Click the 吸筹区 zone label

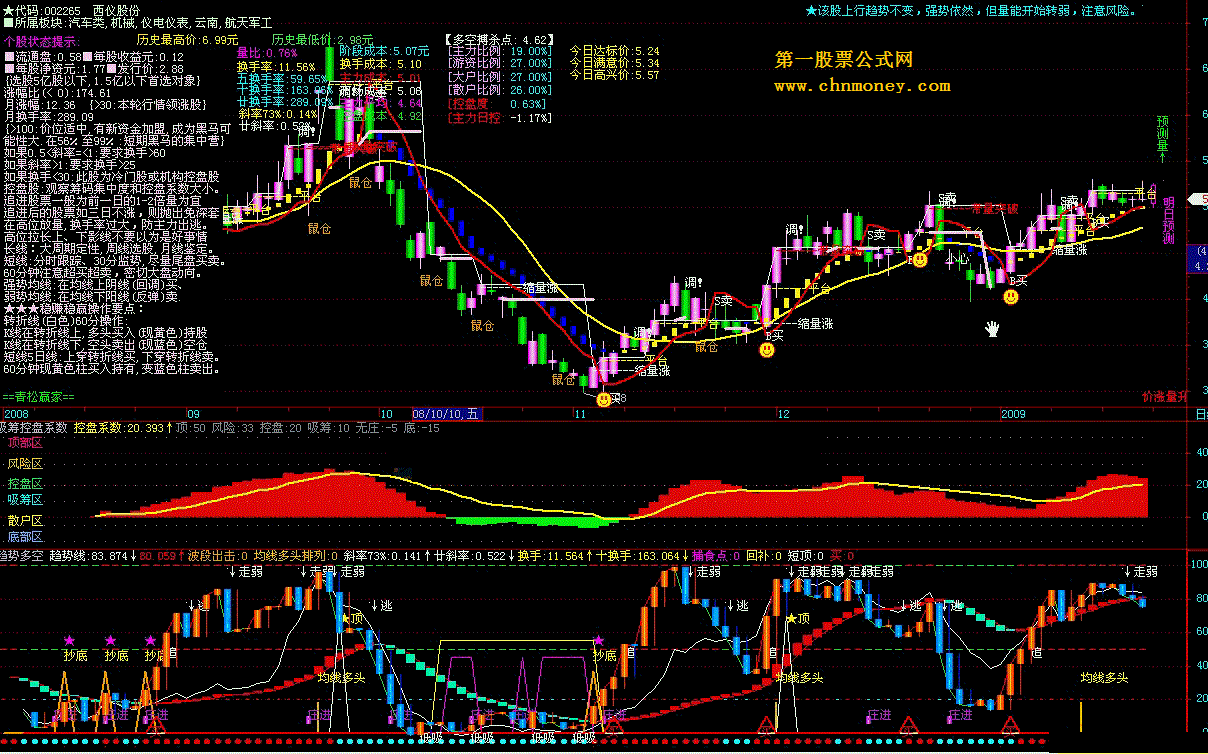tap(25, 498)
